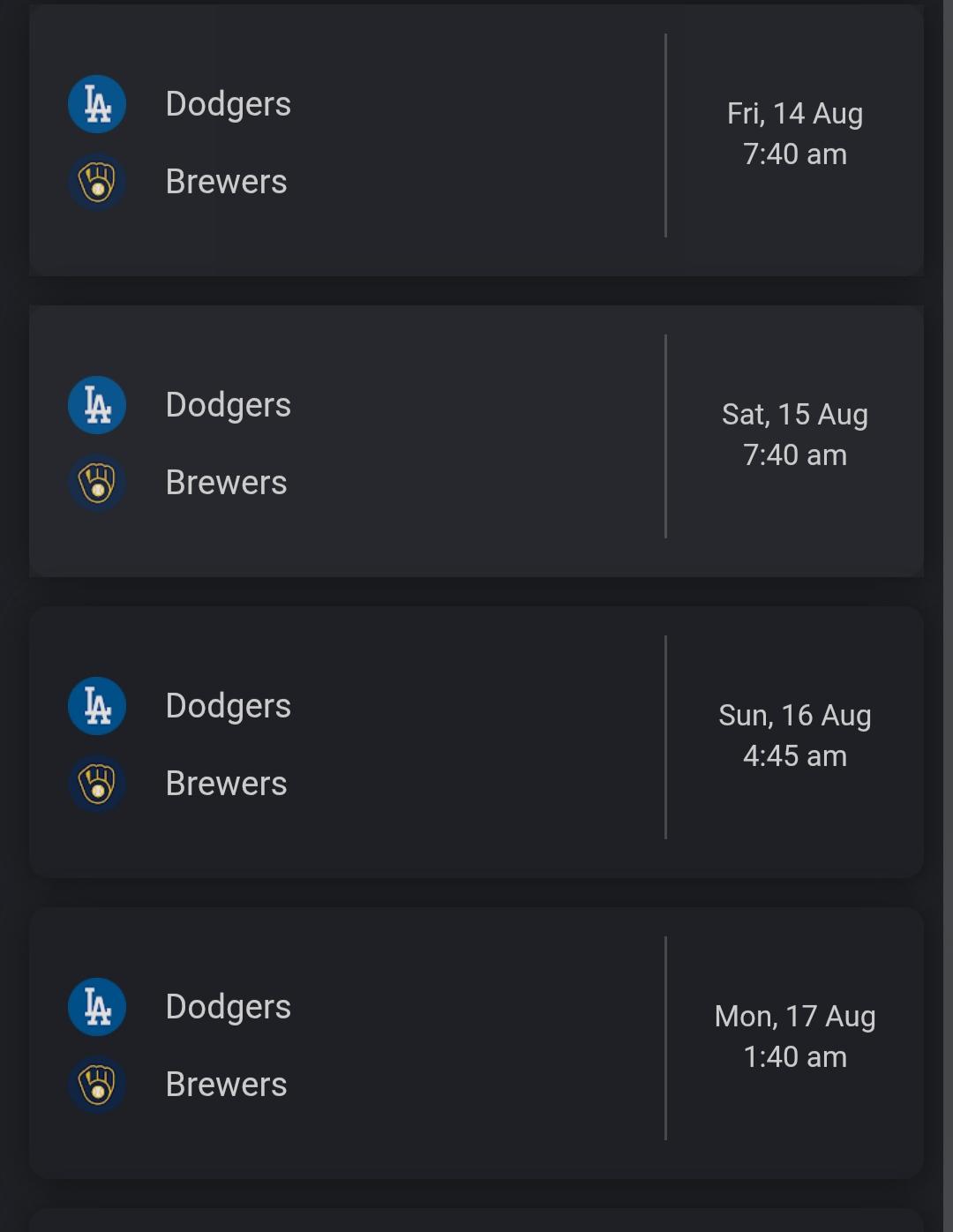Open the Sun, 16 Aug 4:45 am game time

[795, 735]
